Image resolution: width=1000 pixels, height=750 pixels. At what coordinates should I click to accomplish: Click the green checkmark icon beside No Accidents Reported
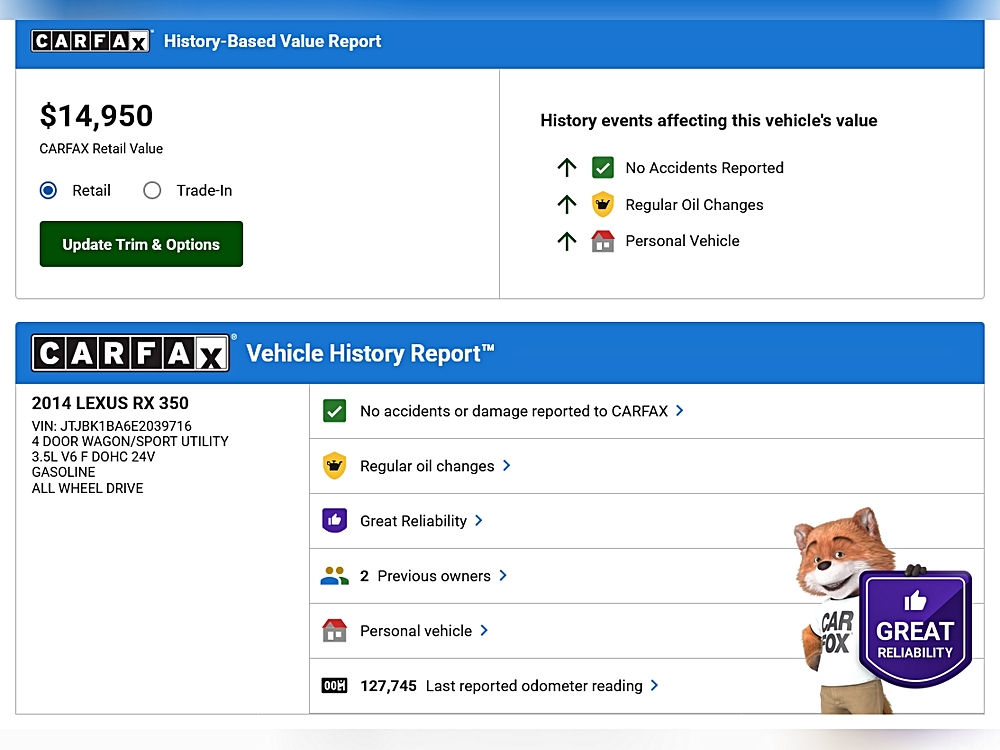tap(602, 168)
